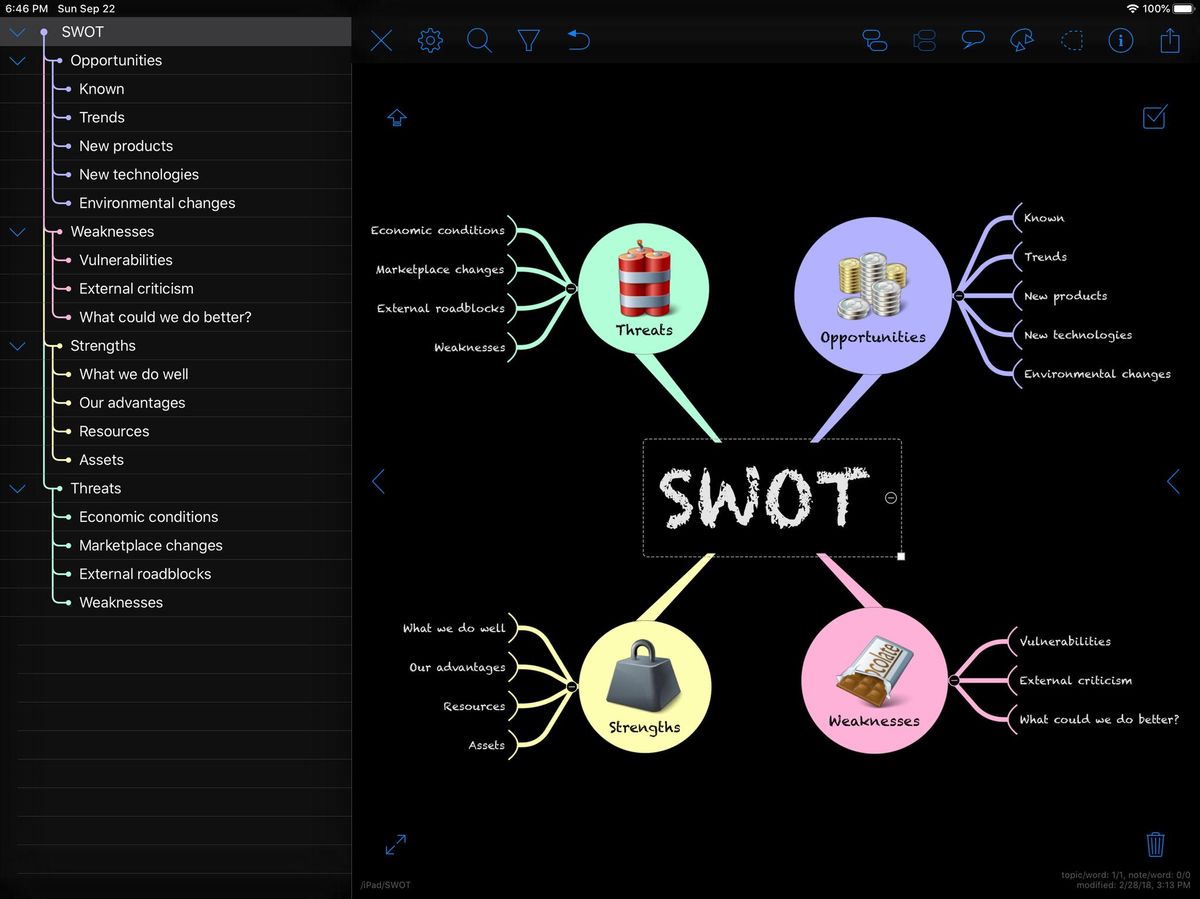Create a relationship link between topics

[1022, 40]
